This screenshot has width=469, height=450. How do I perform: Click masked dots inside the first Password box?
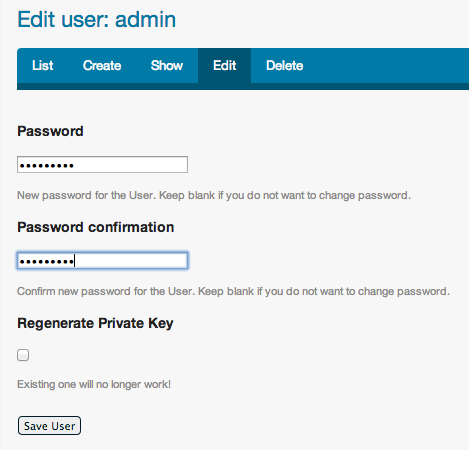46,165
